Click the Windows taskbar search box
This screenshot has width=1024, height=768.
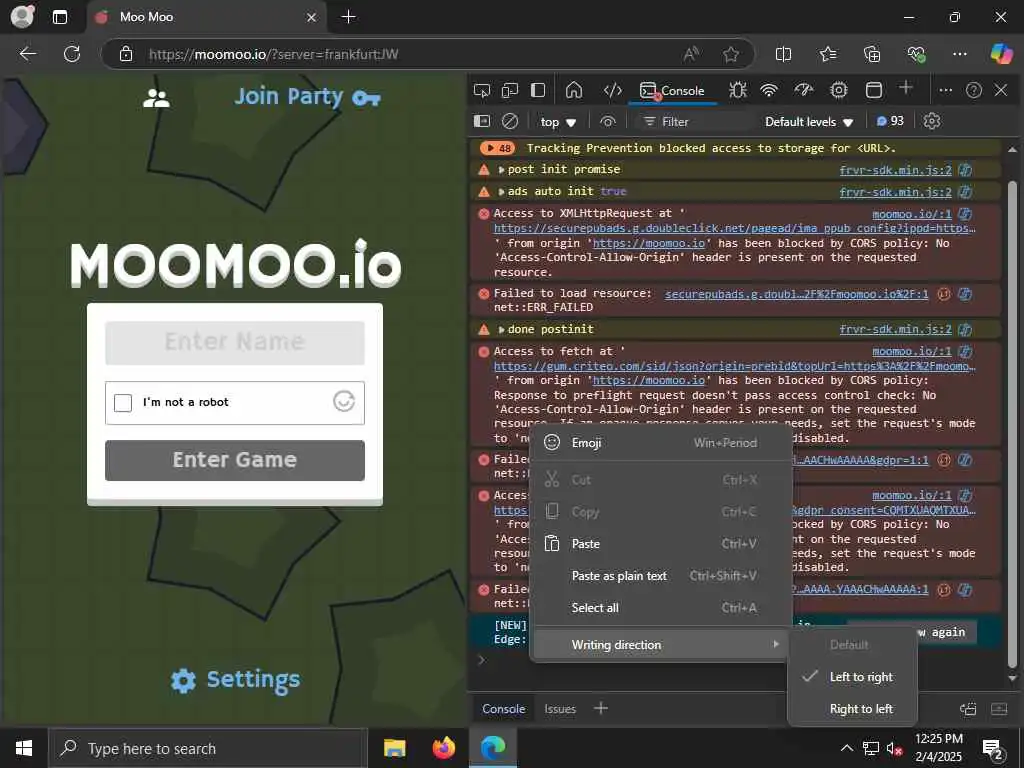208,748
